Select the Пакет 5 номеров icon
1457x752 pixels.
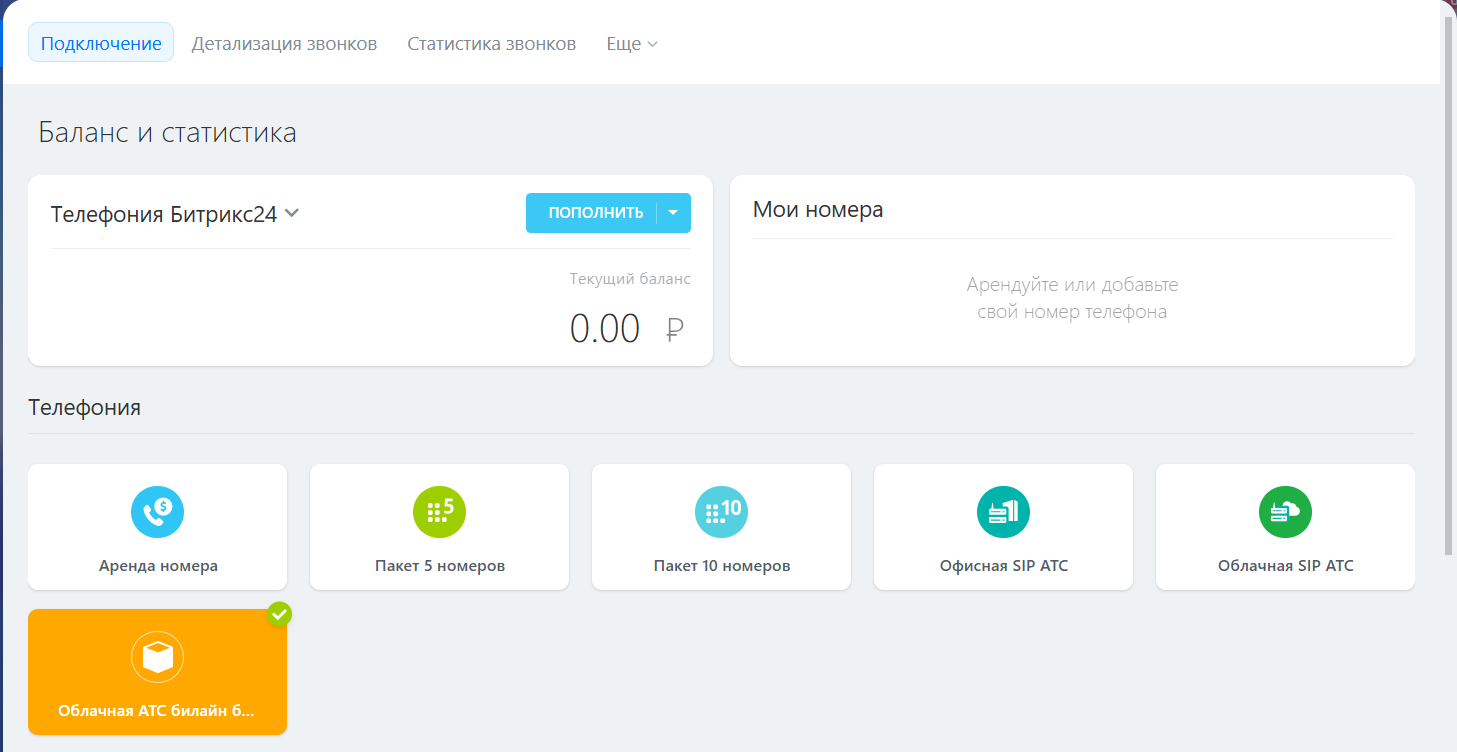[x=440, y=513]
